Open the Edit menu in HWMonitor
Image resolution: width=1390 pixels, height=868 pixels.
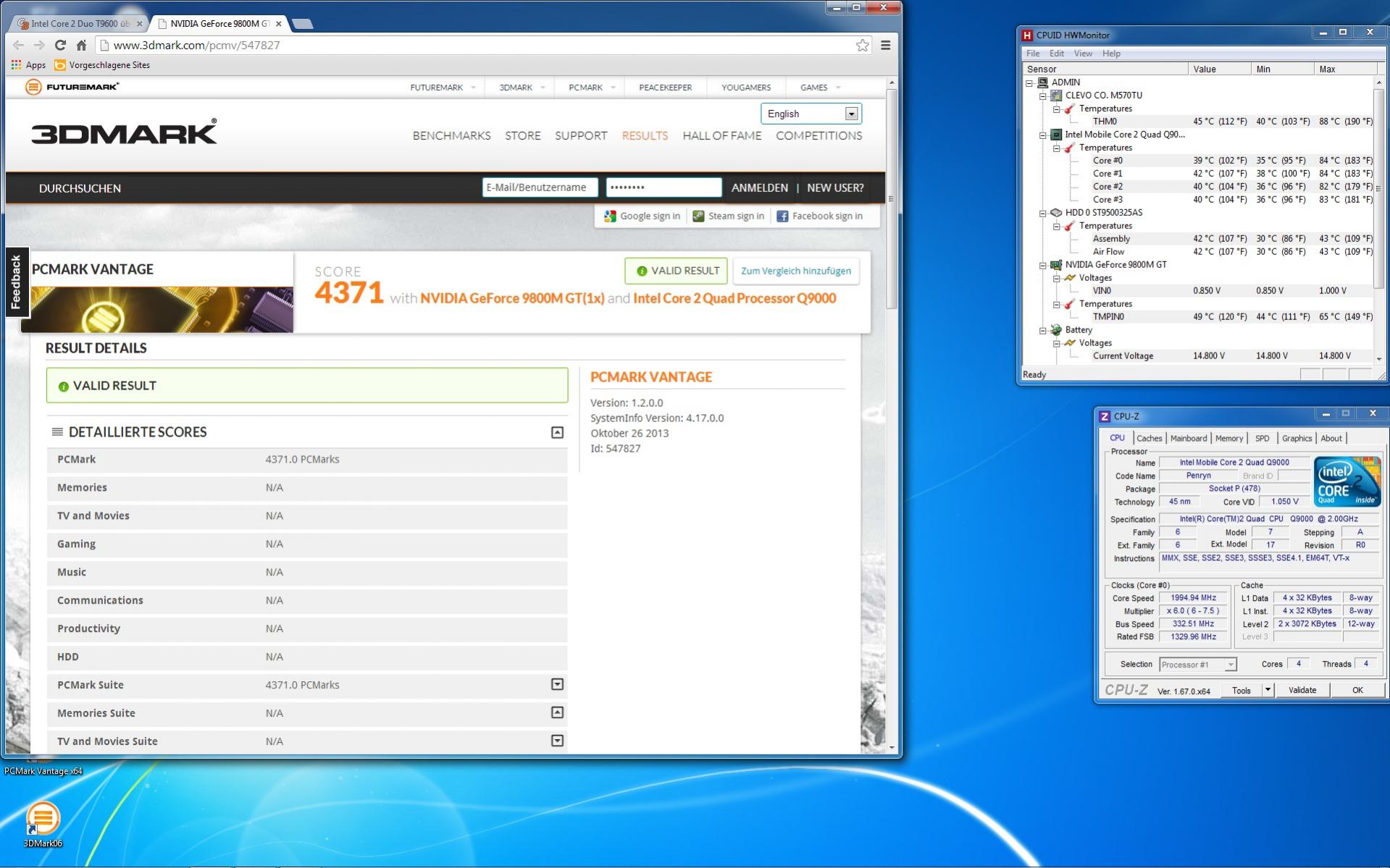1057,54
